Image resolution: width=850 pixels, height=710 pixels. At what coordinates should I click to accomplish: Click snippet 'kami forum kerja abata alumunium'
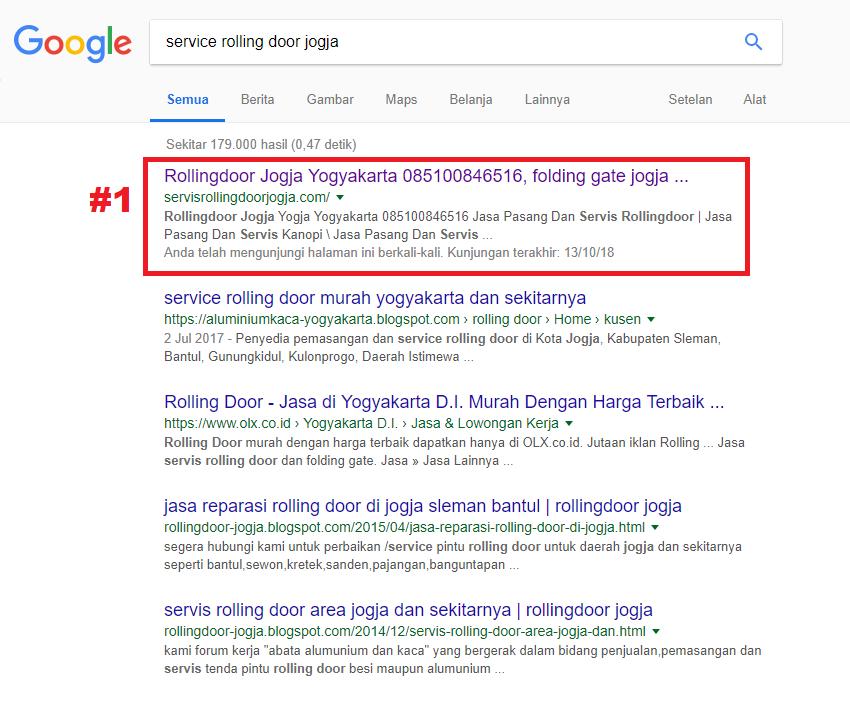click(462, 660)
